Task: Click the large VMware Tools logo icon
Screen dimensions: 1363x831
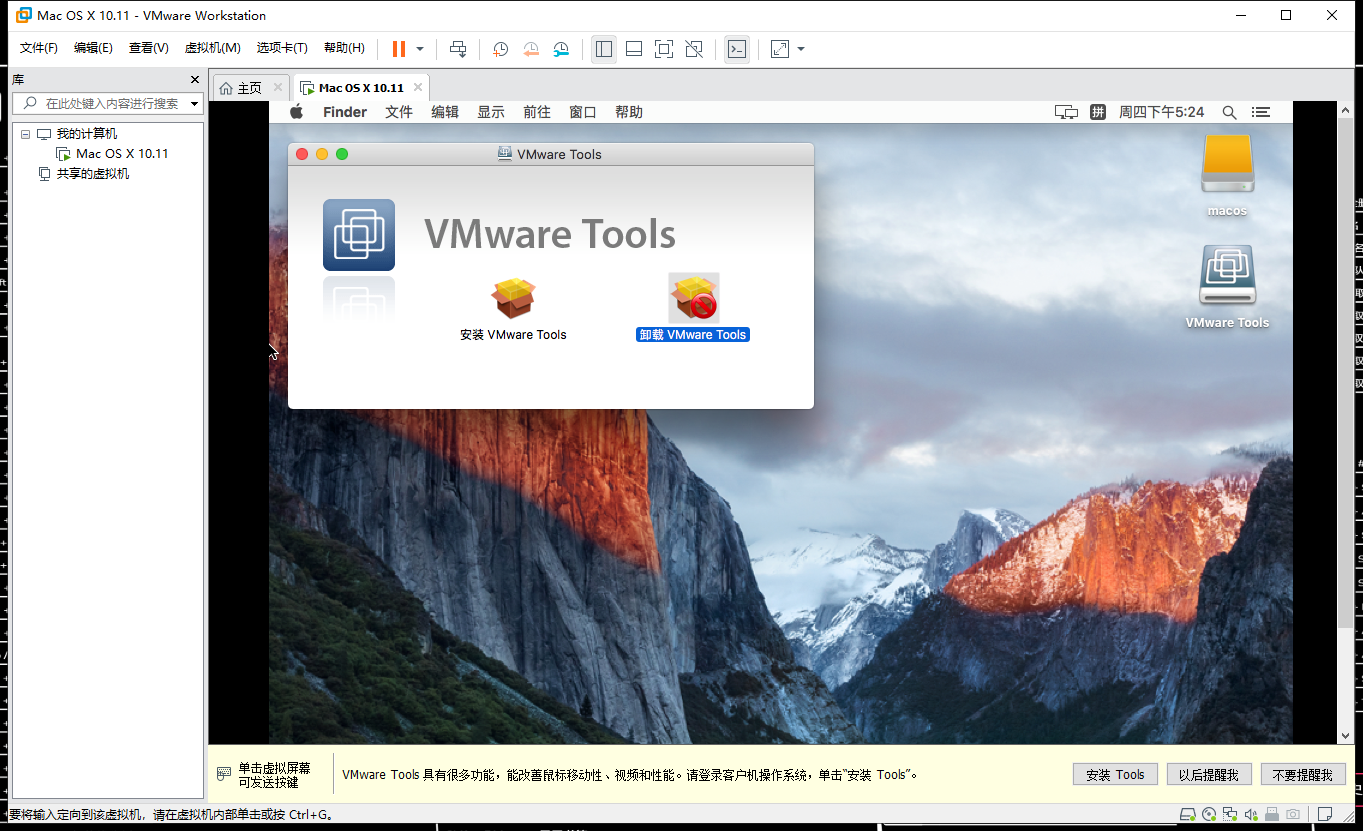Action: point(359,235)
